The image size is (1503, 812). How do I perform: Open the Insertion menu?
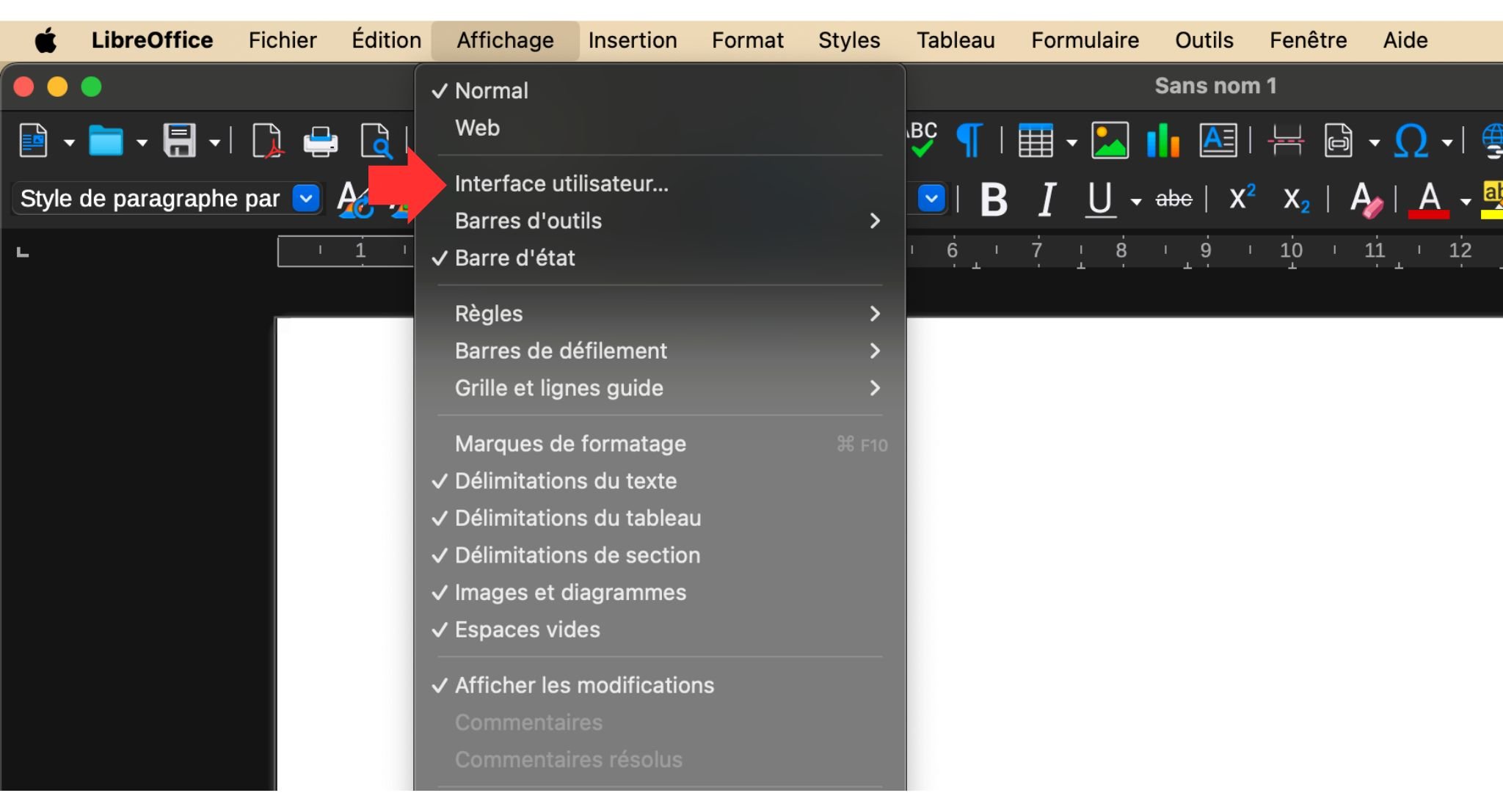coord(632,40)
